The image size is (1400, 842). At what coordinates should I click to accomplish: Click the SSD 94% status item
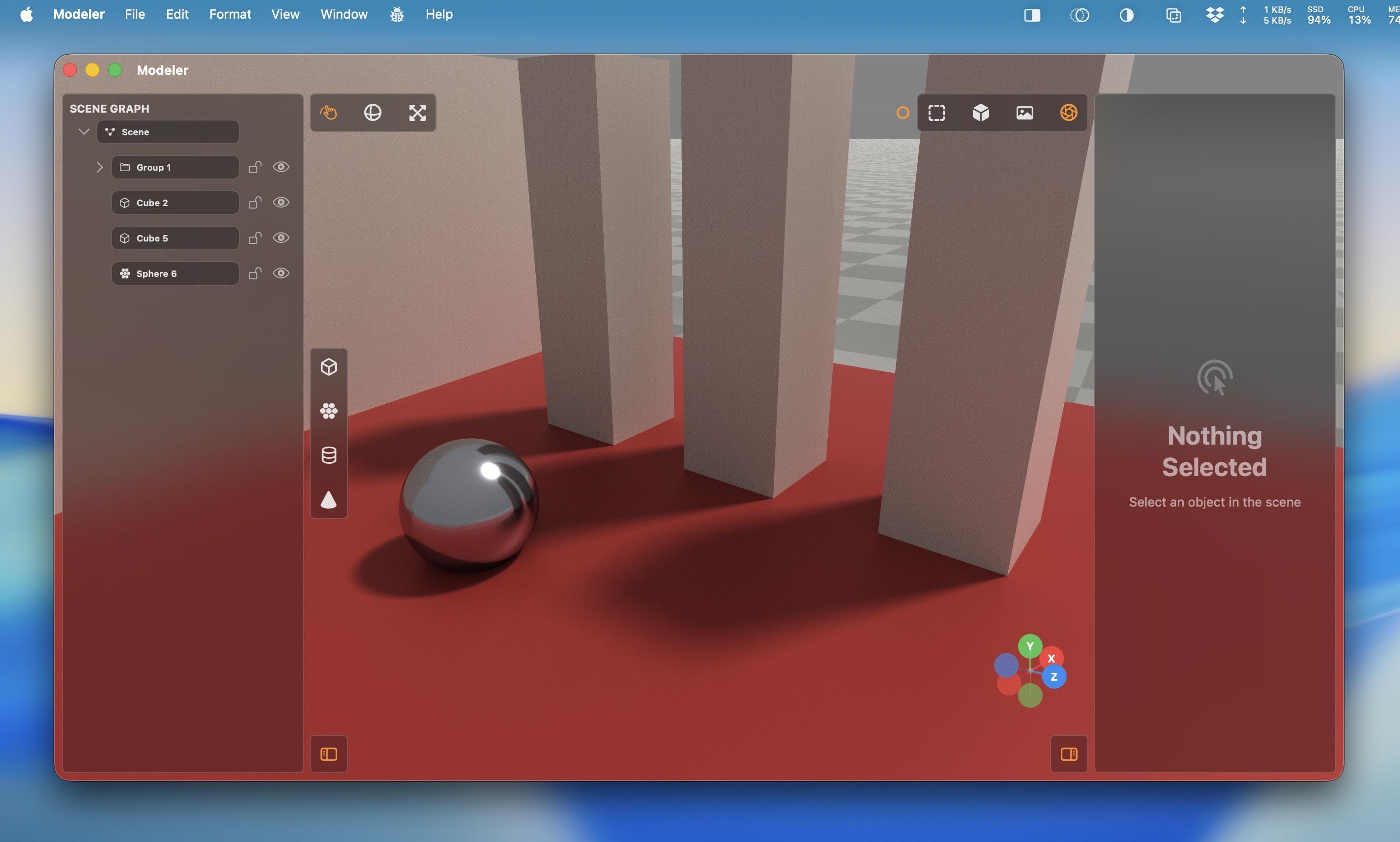1318,15
